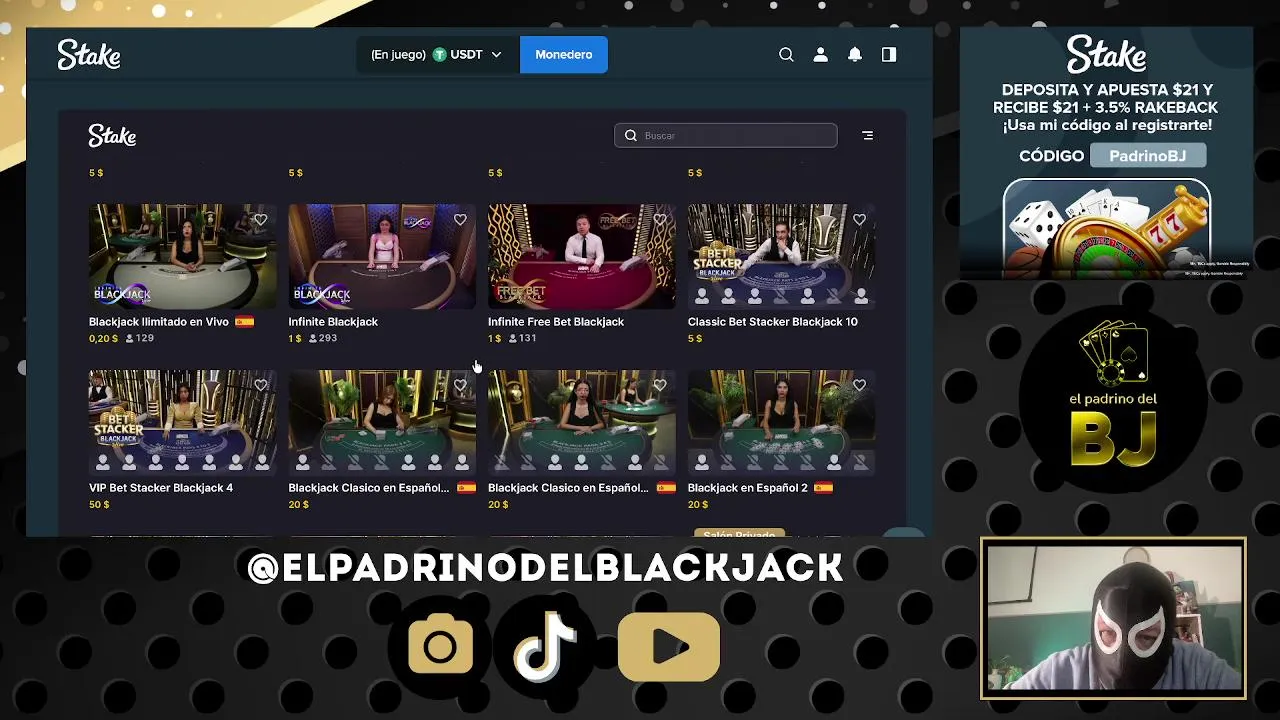Click the Blackjack en Español 2 title
This screenshot has height=720, width=1280.
(748, 488)
